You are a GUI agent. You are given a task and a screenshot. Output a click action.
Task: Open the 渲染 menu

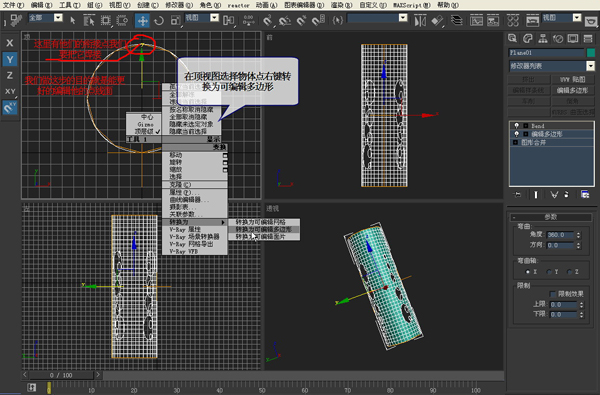click(341, 5)
